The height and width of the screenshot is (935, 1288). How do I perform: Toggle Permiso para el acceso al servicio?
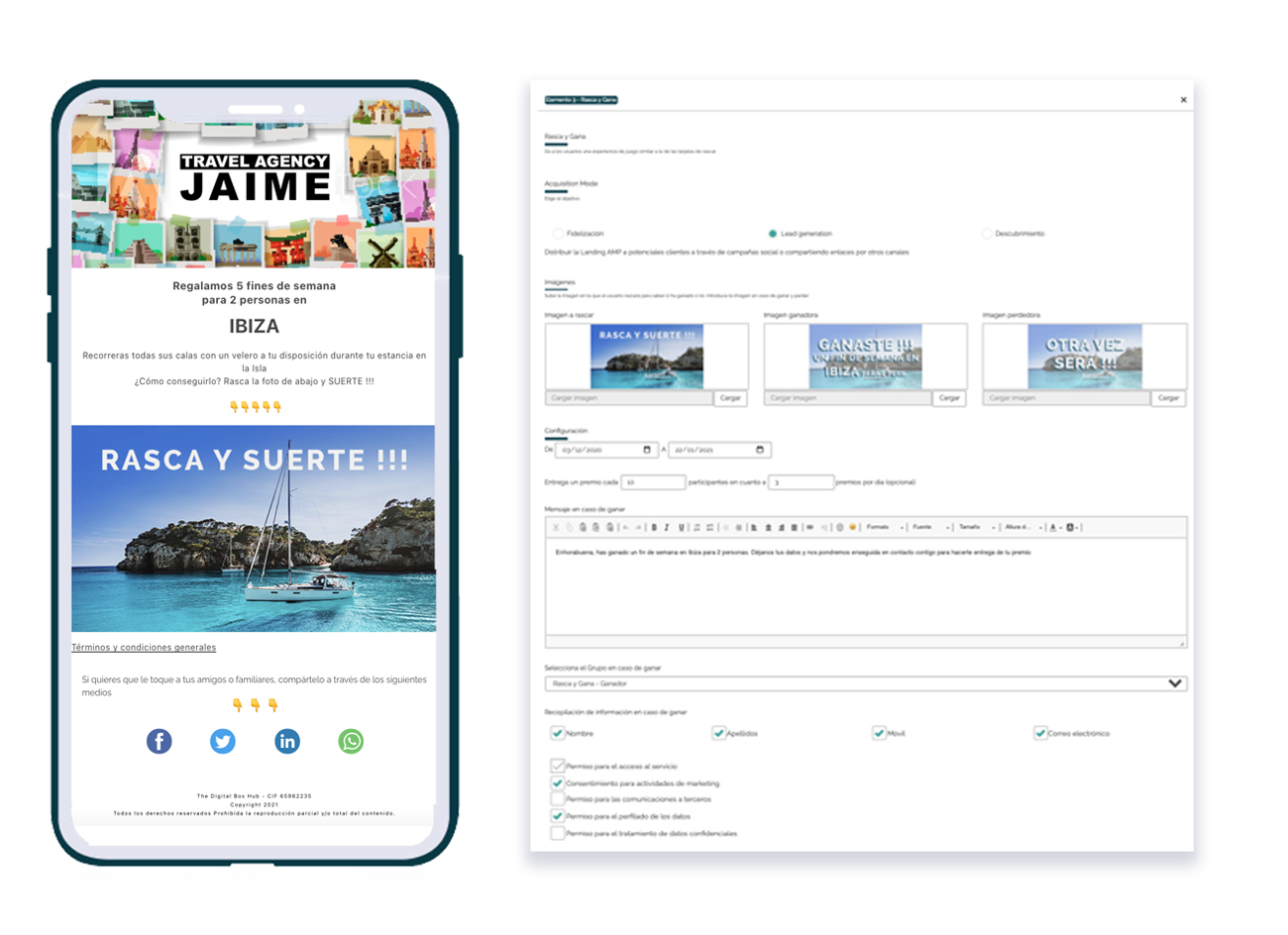pyautogui.click(x=558, y=766)
